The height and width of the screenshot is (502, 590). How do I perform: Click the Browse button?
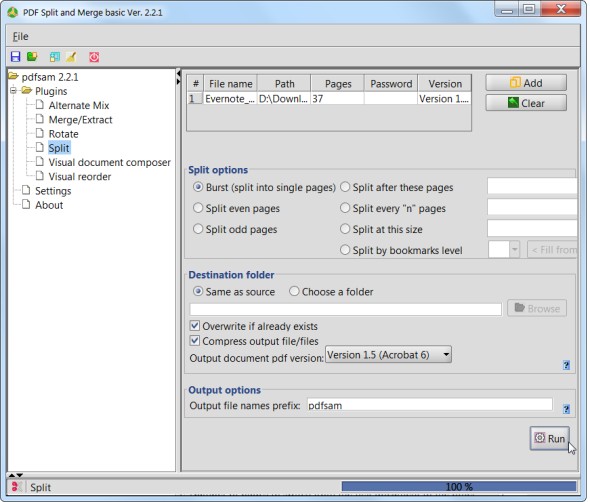pos(537,308)
